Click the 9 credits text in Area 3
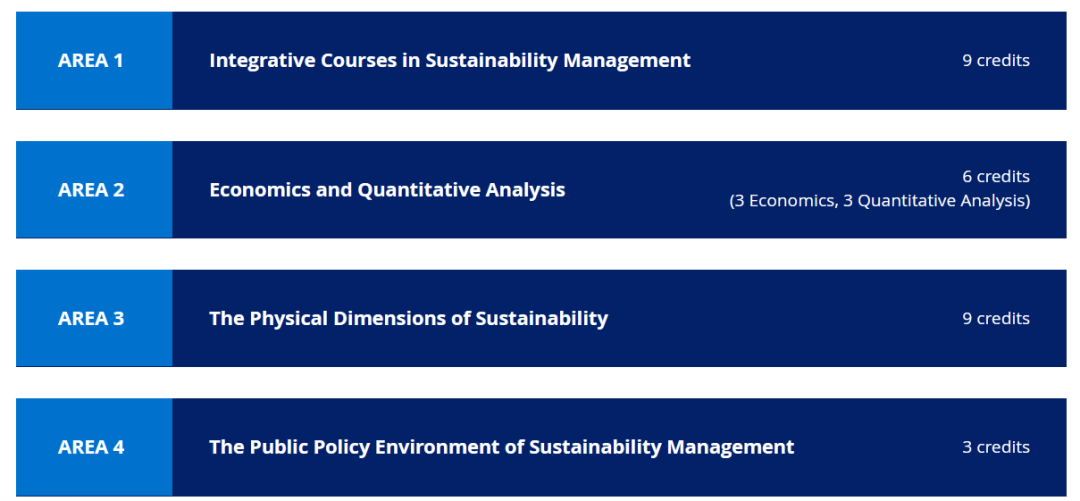 [996, 318]
